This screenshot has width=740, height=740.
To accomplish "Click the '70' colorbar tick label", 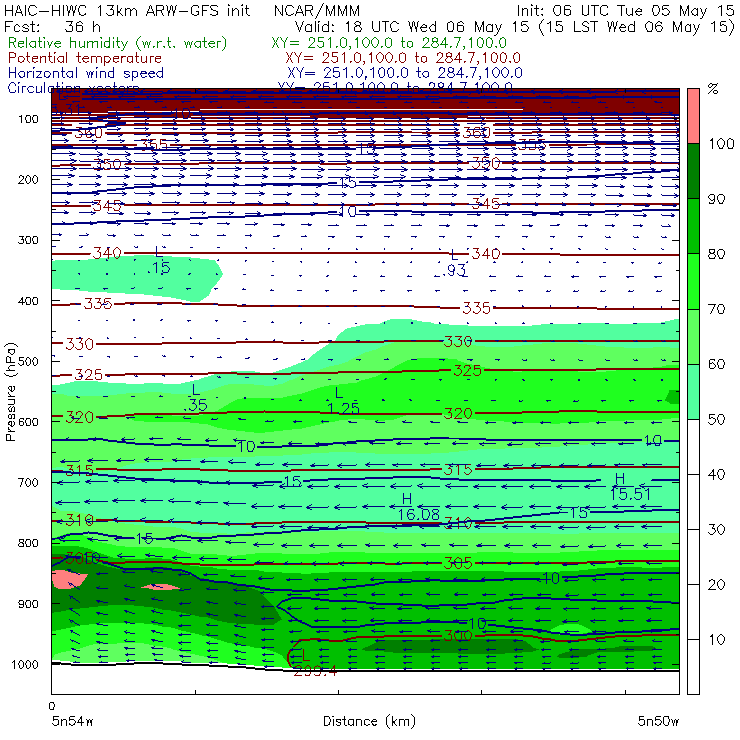I will coord(716,309).
